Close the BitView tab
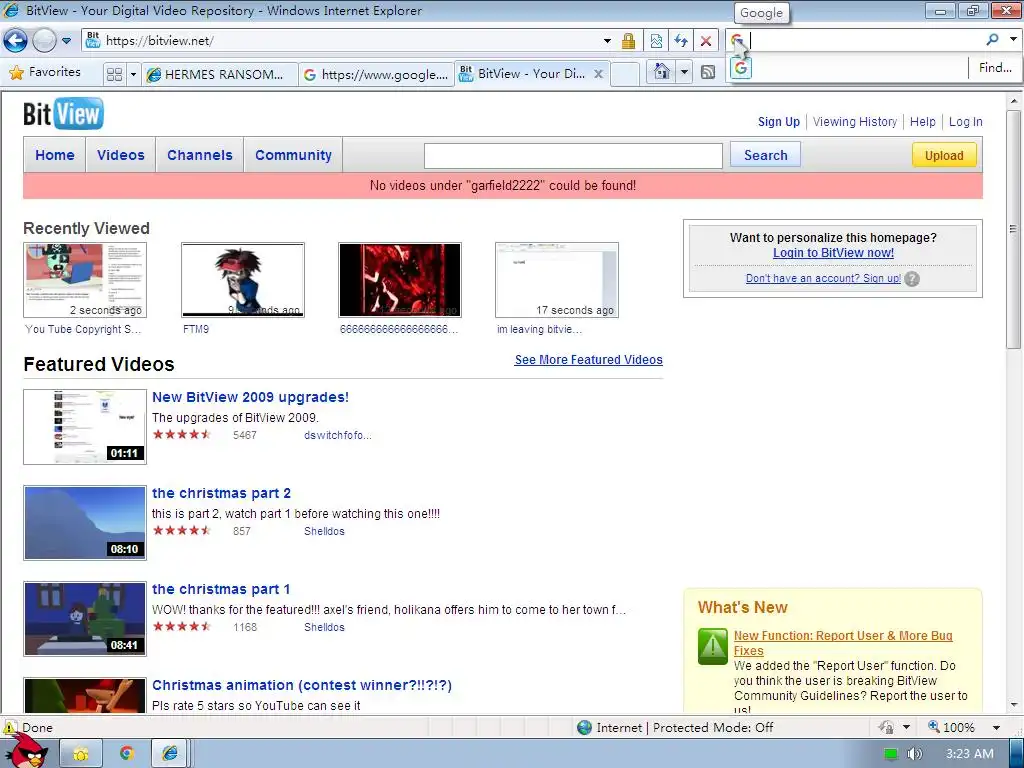 pyautogui.click(x=598, y=74)
